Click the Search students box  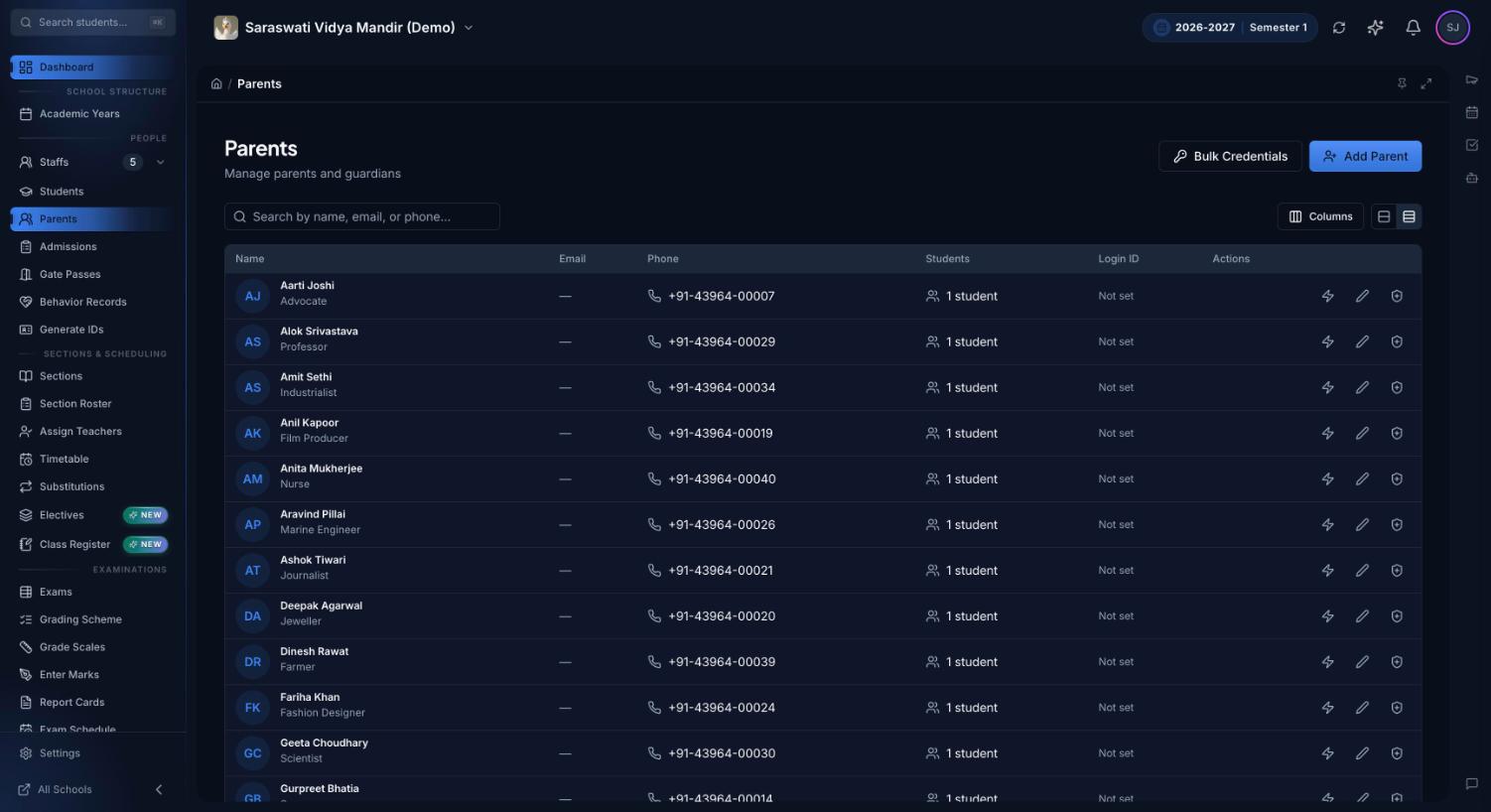(x=92, y=22)
